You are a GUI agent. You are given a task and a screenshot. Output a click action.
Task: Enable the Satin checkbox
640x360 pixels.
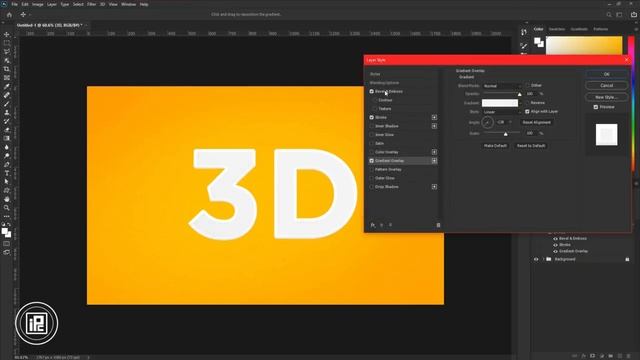tap(371, 144)
